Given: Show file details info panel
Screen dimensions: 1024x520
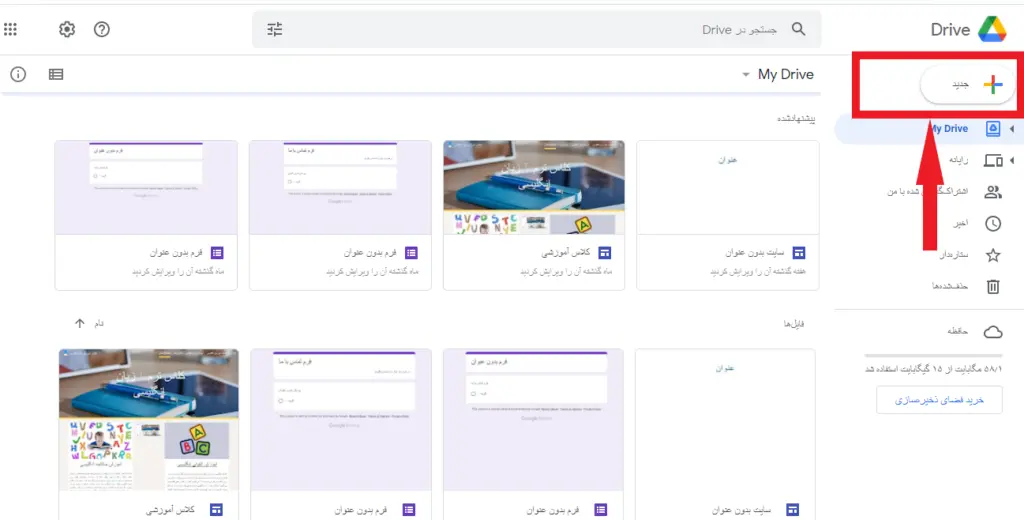Looking at the screenshot, I should [x=18, y=74].
